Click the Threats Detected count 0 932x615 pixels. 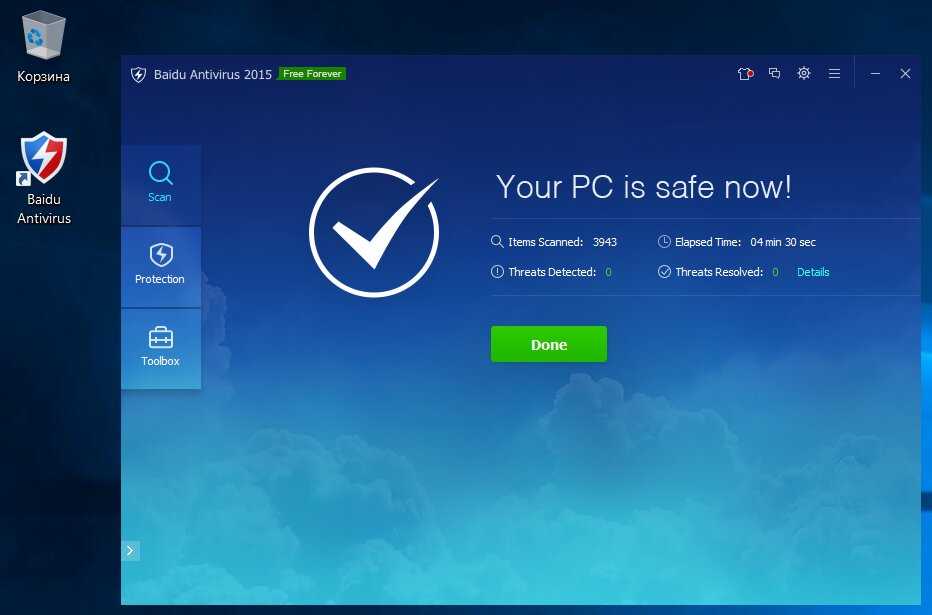(608, 272)
